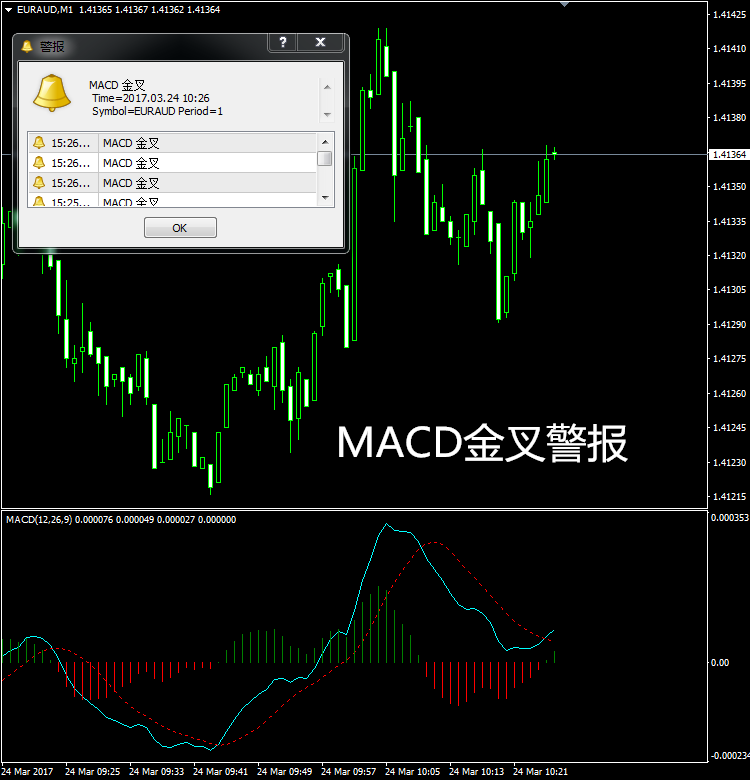Click the MACD(12,26,9) indicator label
Image resolution: width=750 pixels, height=780 pixels.
click(39, 519)
